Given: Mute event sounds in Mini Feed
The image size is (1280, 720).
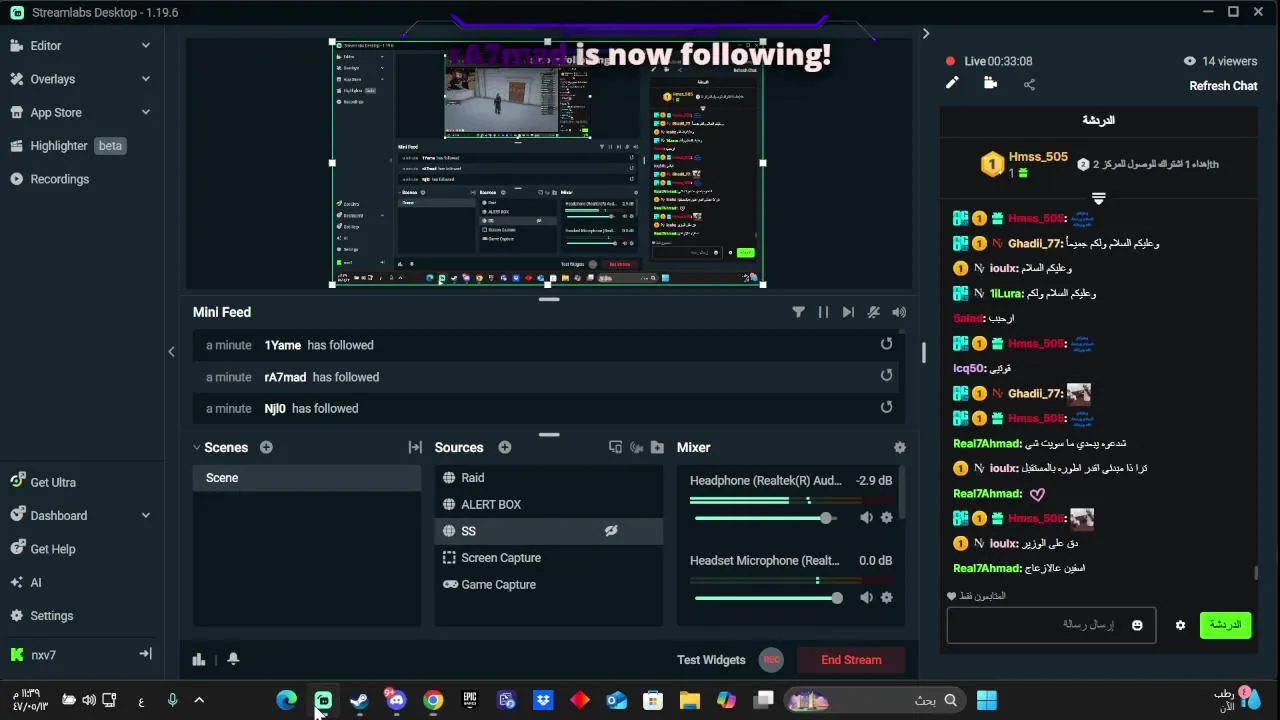Looking at the screenshot, I should click(874, 312).
